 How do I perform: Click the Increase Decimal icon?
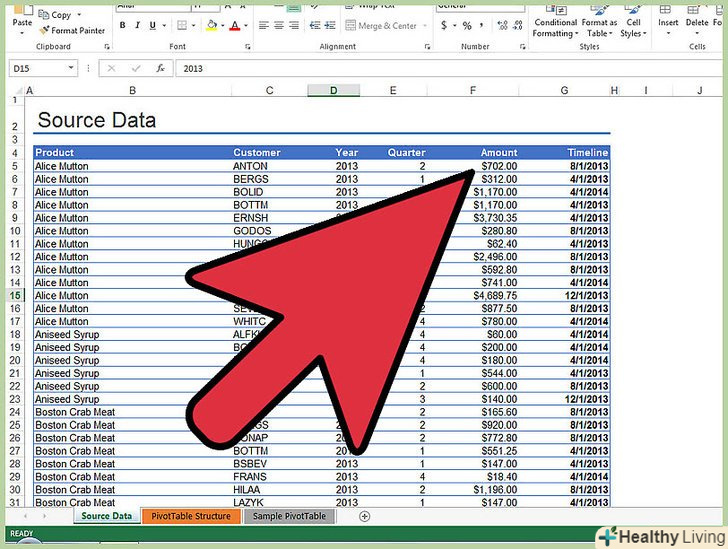click(x=502, y=26)
